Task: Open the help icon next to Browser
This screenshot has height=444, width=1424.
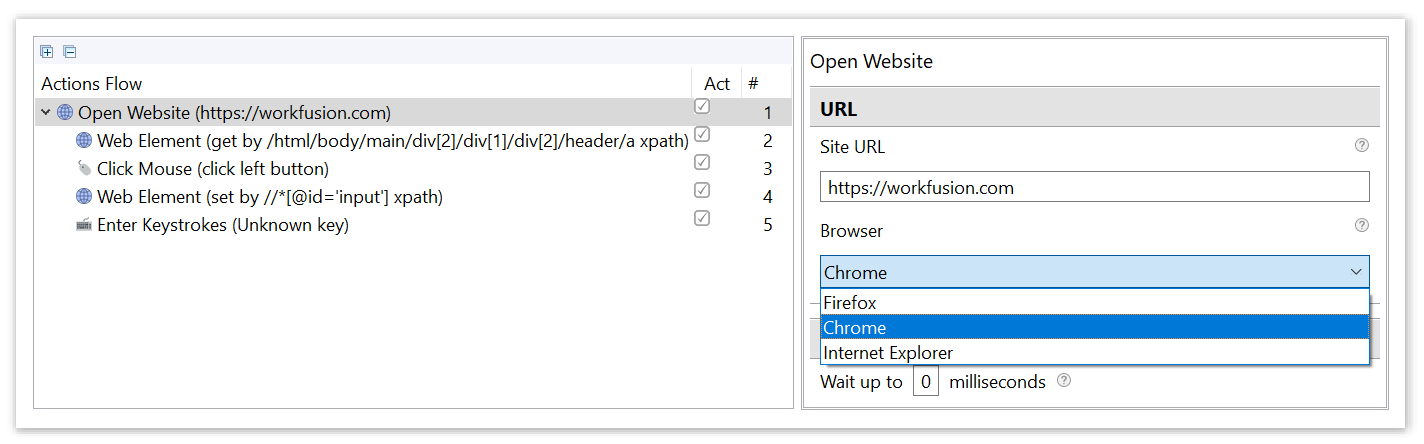Action: pos(1361,226)
